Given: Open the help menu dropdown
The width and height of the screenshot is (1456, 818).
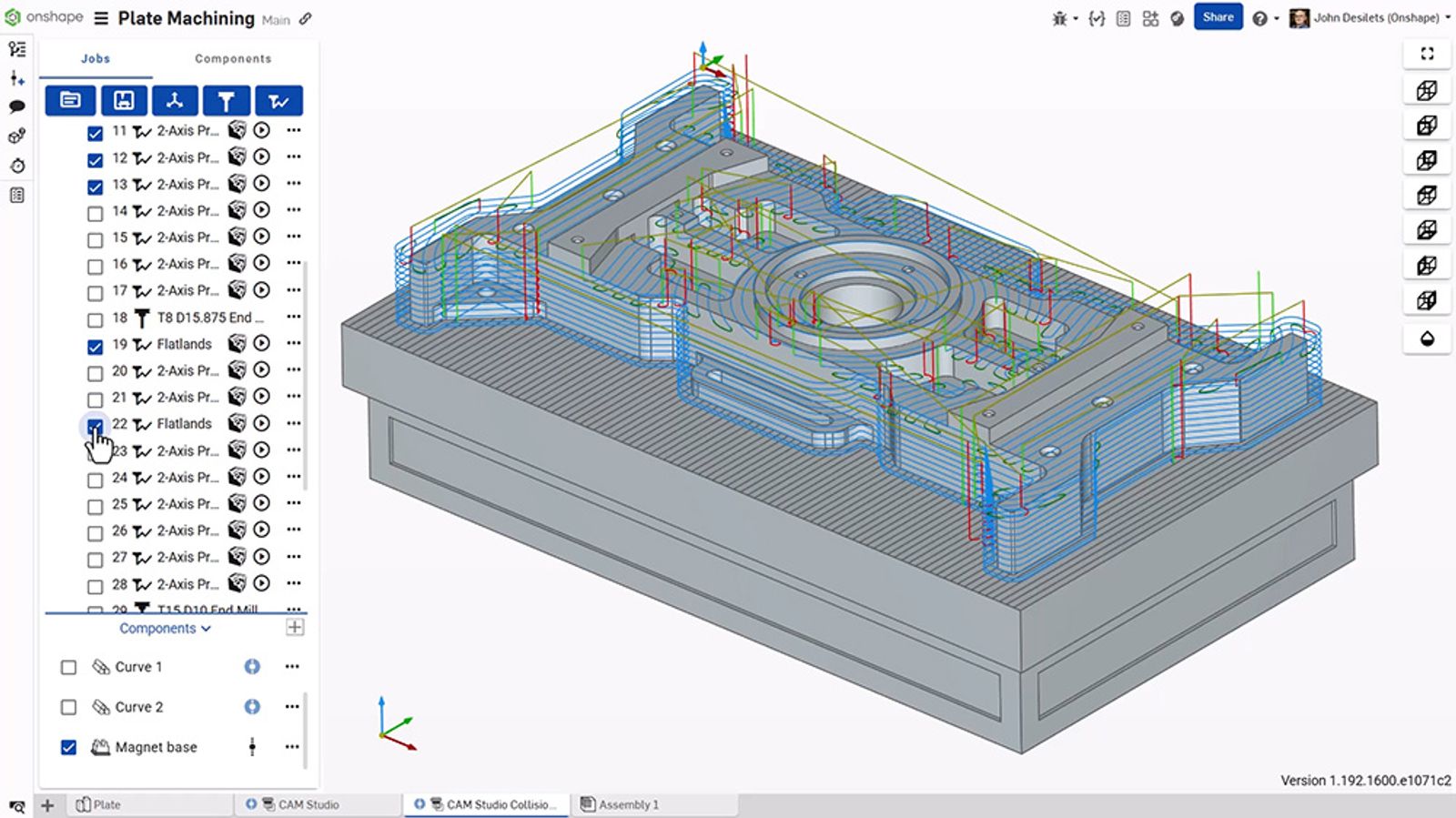Looking at the screenshot, I should click(x=1264, y=18).
